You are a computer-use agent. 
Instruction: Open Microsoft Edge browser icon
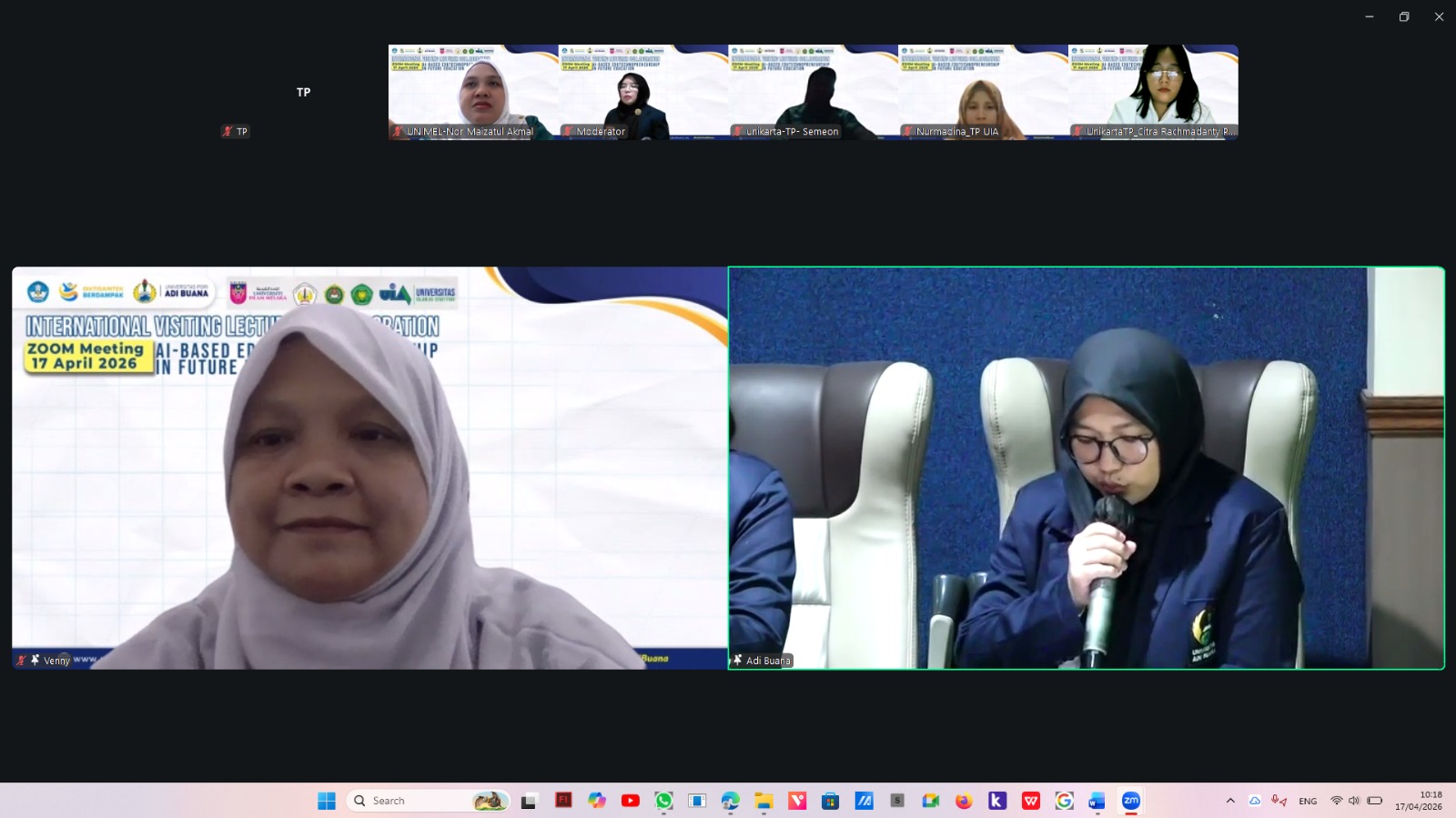pos(730,801)
